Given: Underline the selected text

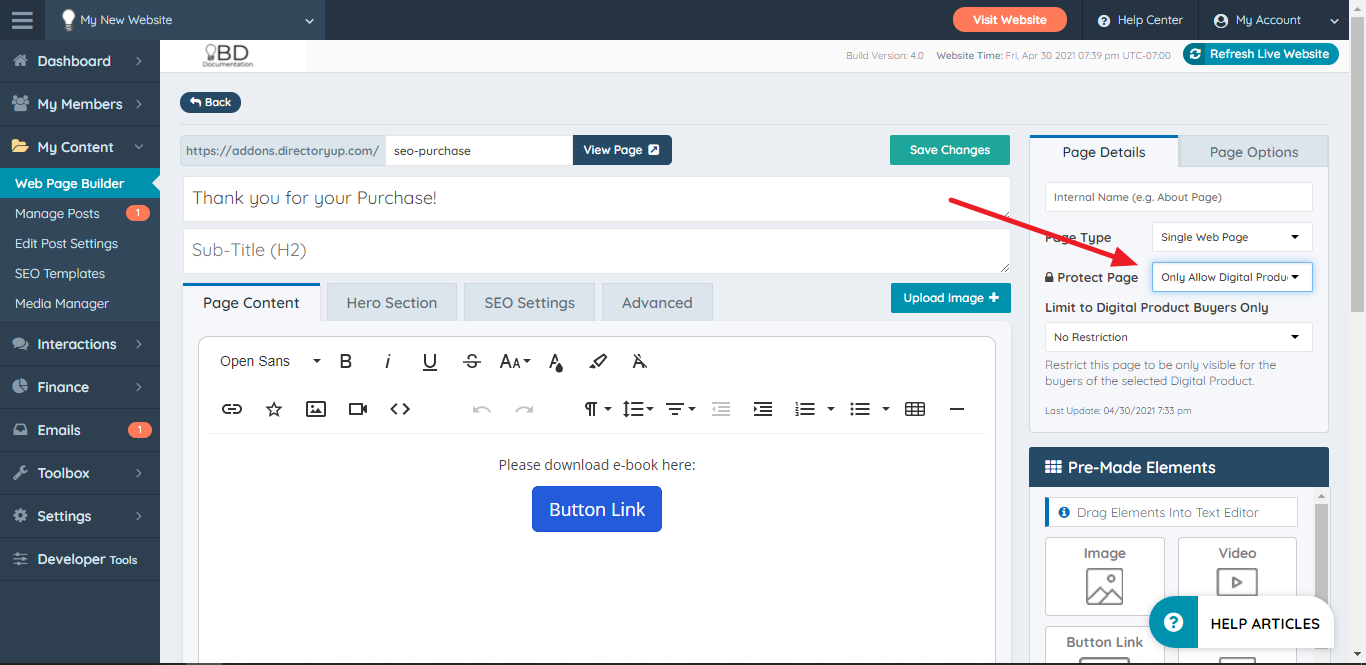Looking at the screenshot, I should [430, 361].
